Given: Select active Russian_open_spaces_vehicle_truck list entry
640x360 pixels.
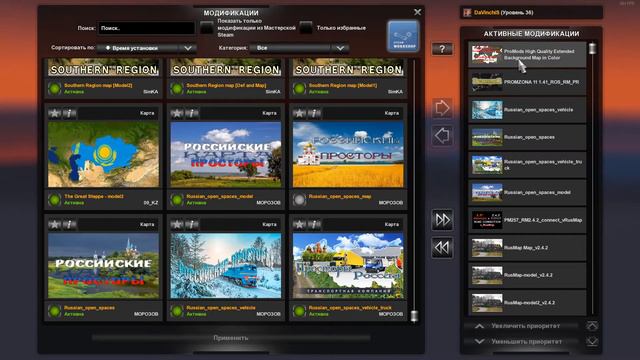Looking at the screenshot, I should pos(527,165).
